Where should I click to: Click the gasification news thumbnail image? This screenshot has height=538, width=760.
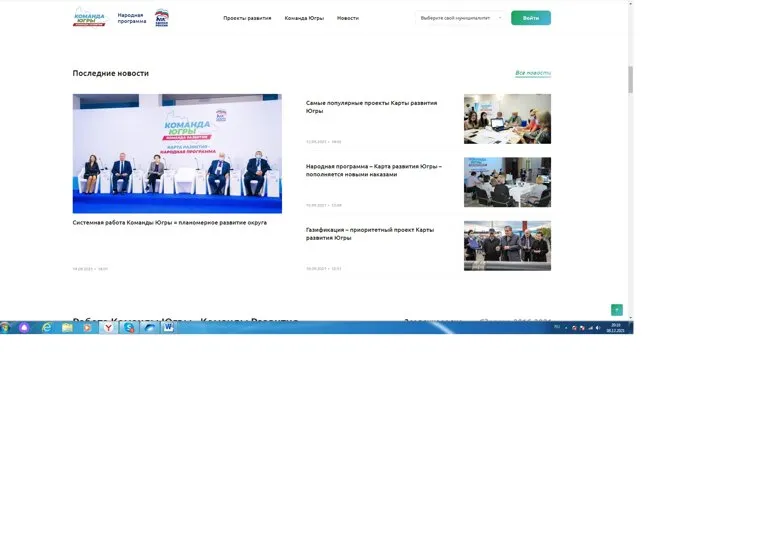pos(507,245)
